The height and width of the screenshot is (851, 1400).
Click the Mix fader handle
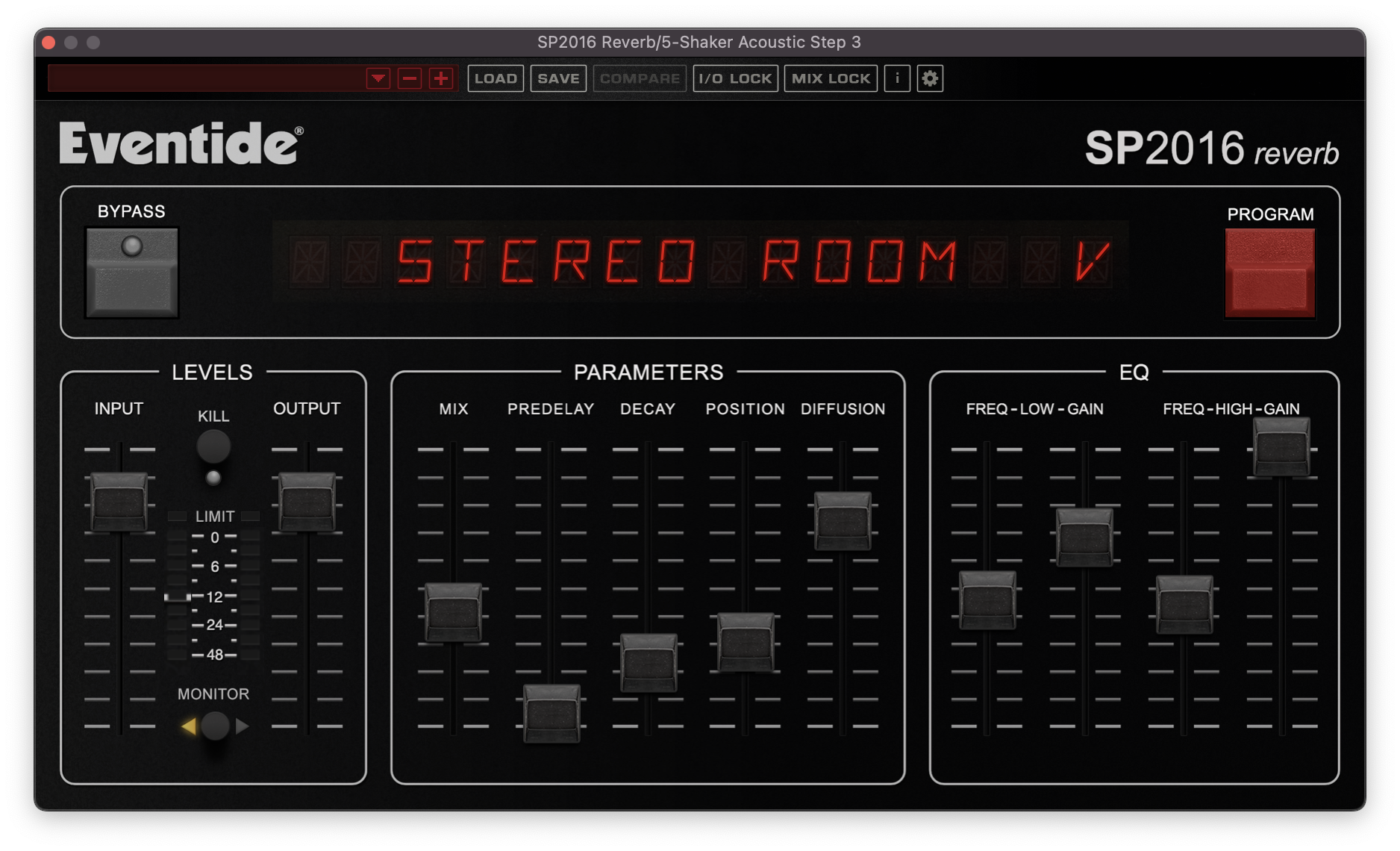point(453,612)
